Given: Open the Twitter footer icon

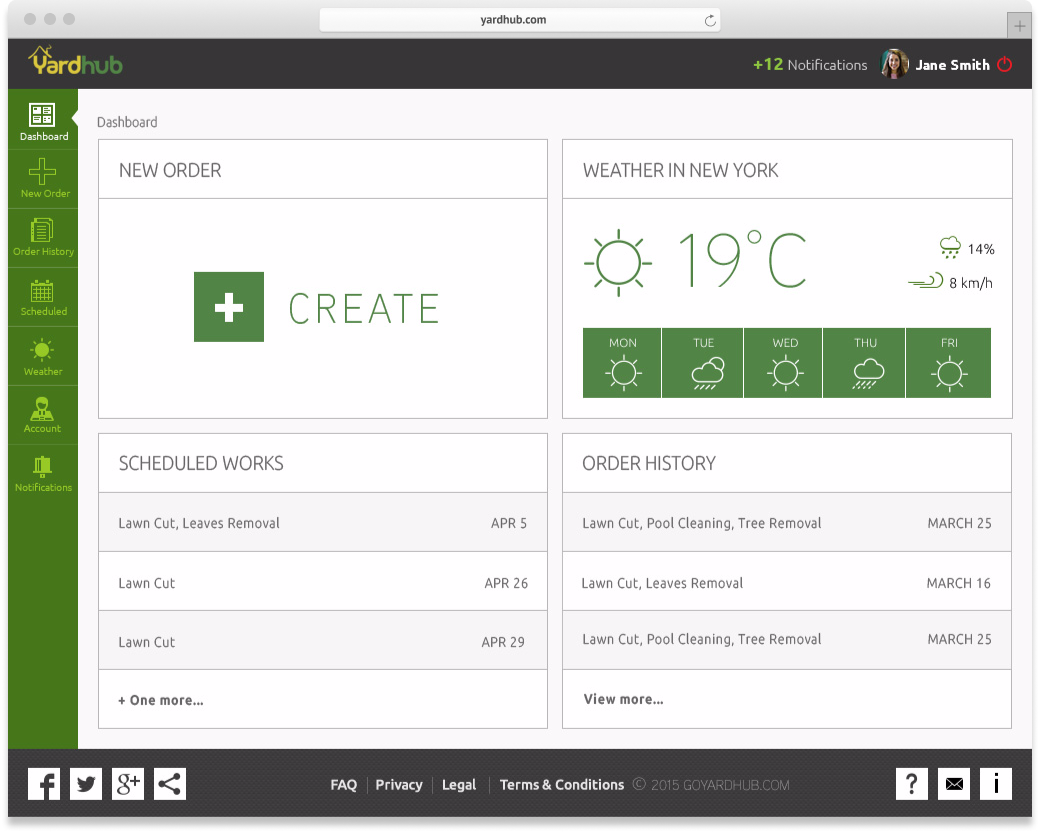Looking at the screenshot, I should (x=86, y=784).
